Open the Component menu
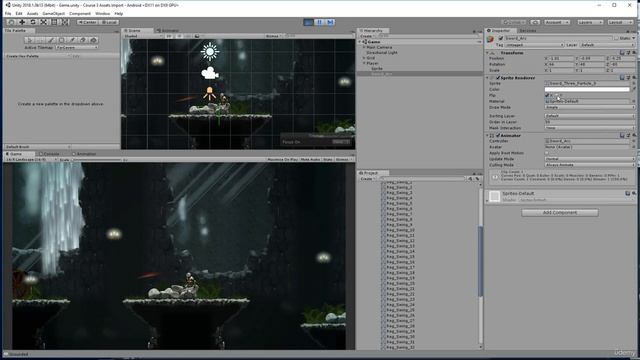 [80, 13]
